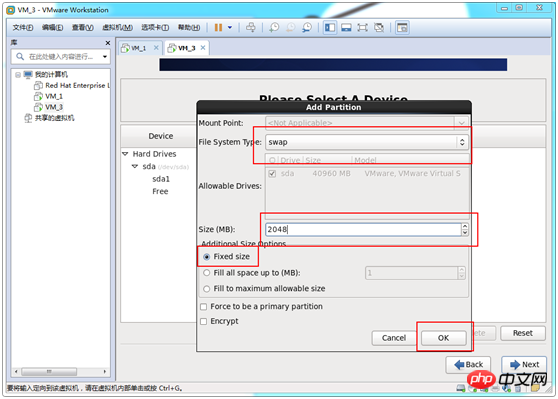Confirm the partition with OK

click(443, 338)
